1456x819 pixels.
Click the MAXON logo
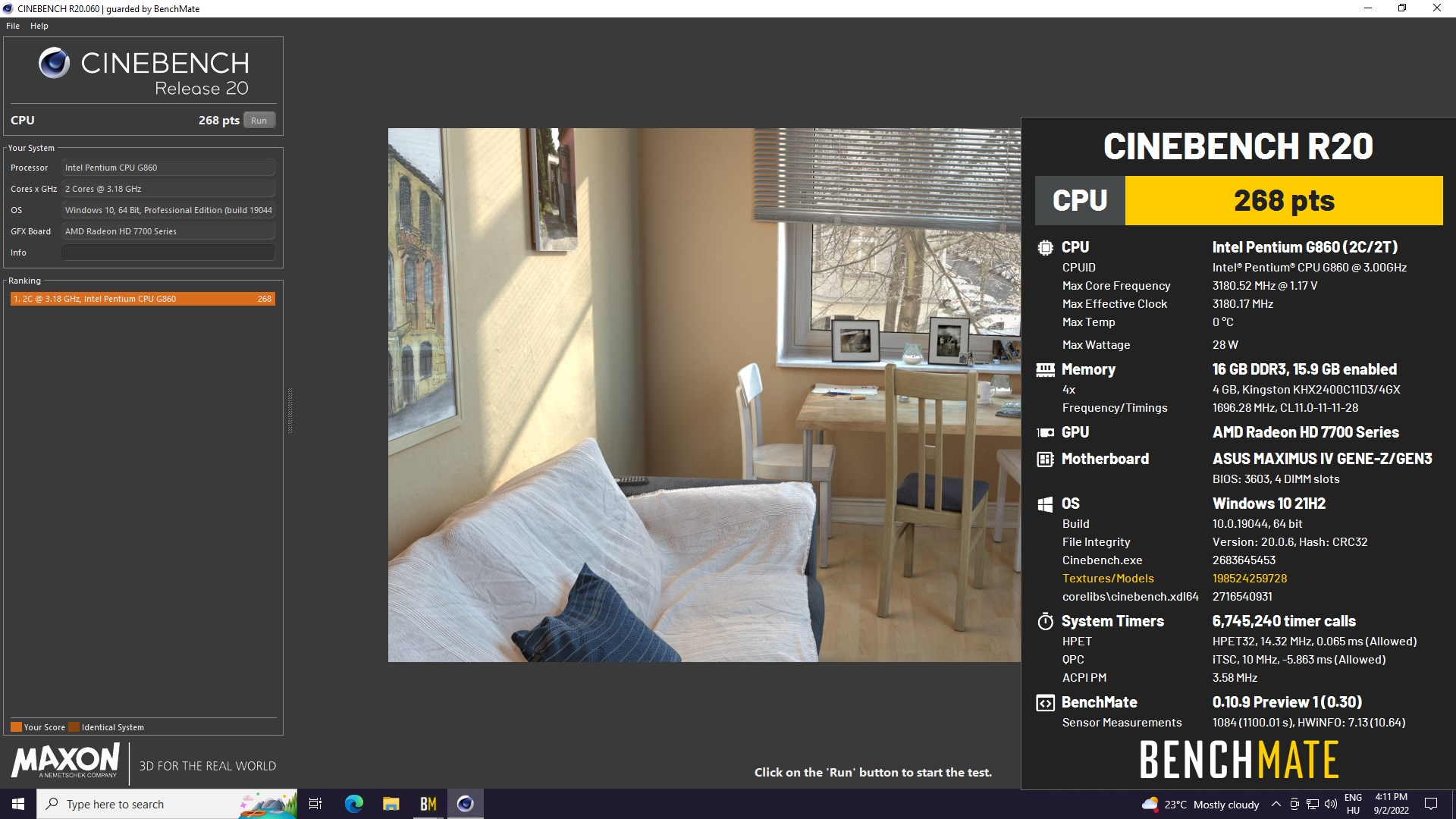(x=65, y=761)
